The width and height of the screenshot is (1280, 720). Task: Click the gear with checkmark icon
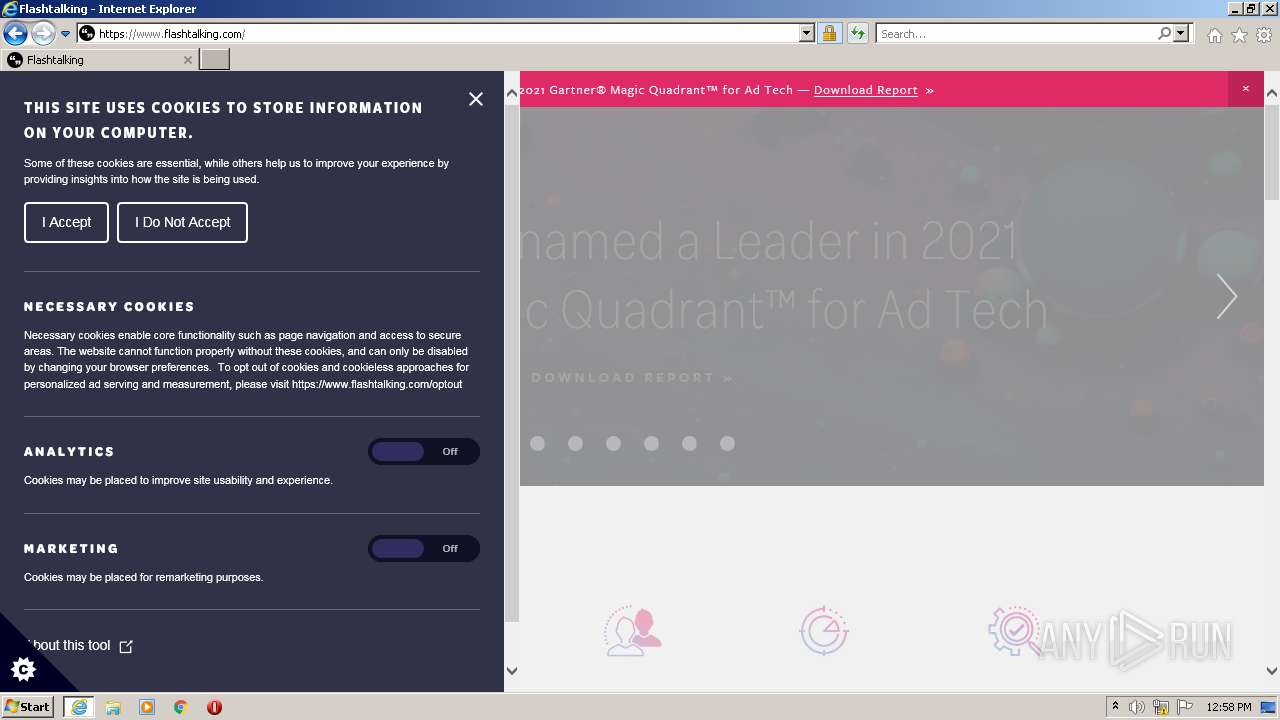tap(1014, 631)
